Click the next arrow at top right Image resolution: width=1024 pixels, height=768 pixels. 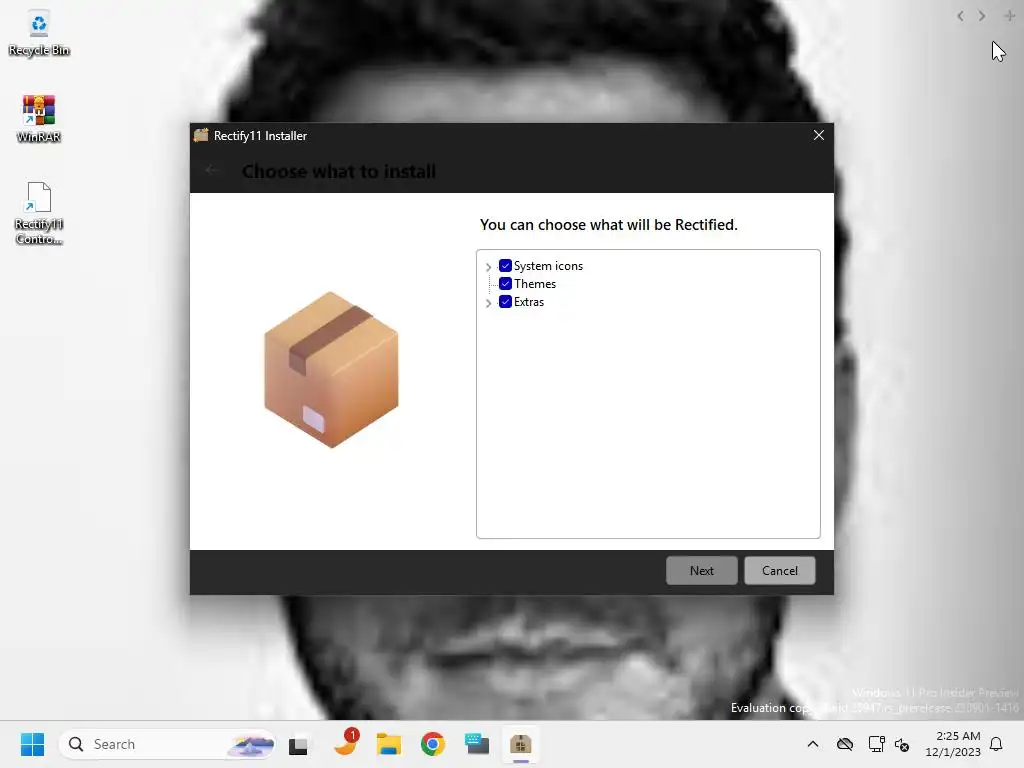[982, 16]
